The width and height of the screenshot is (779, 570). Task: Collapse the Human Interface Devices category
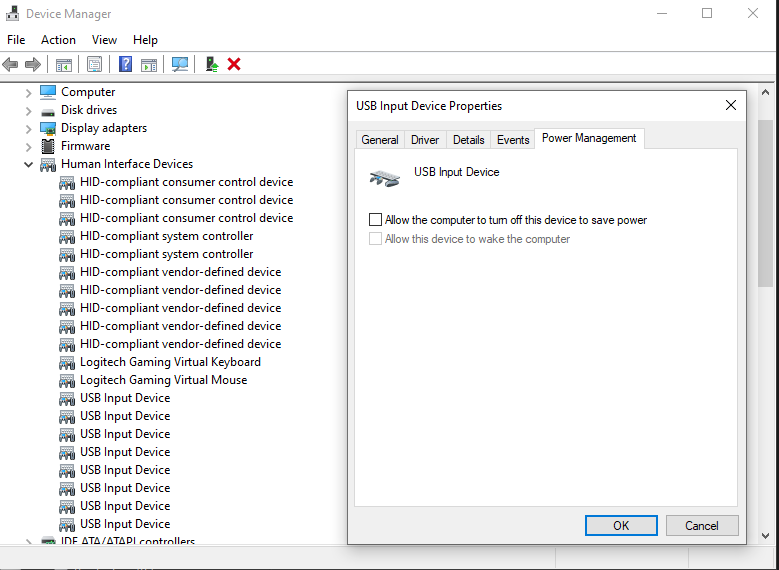click(29, 164)
